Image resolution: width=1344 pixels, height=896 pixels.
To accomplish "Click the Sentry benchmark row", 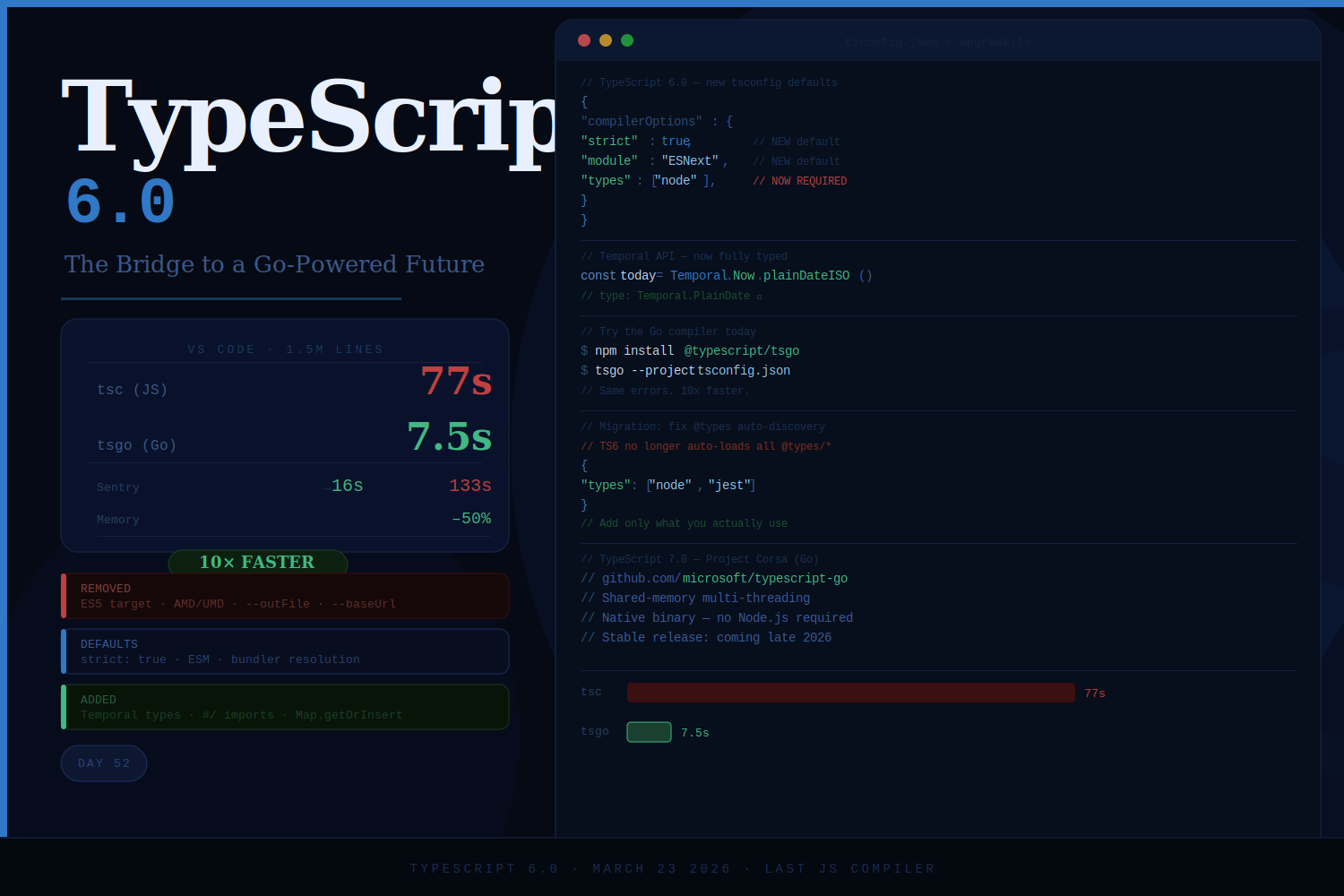I will 294,487.
